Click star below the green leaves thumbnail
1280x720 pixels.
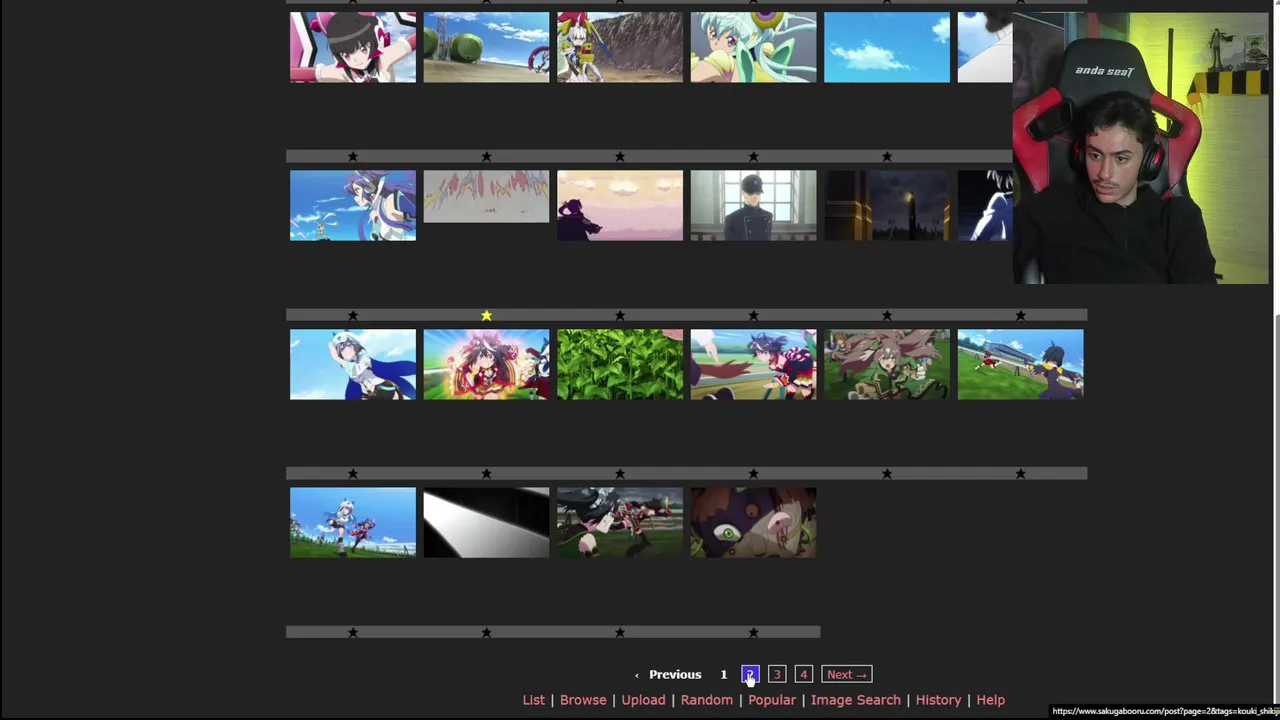[620, 474]
